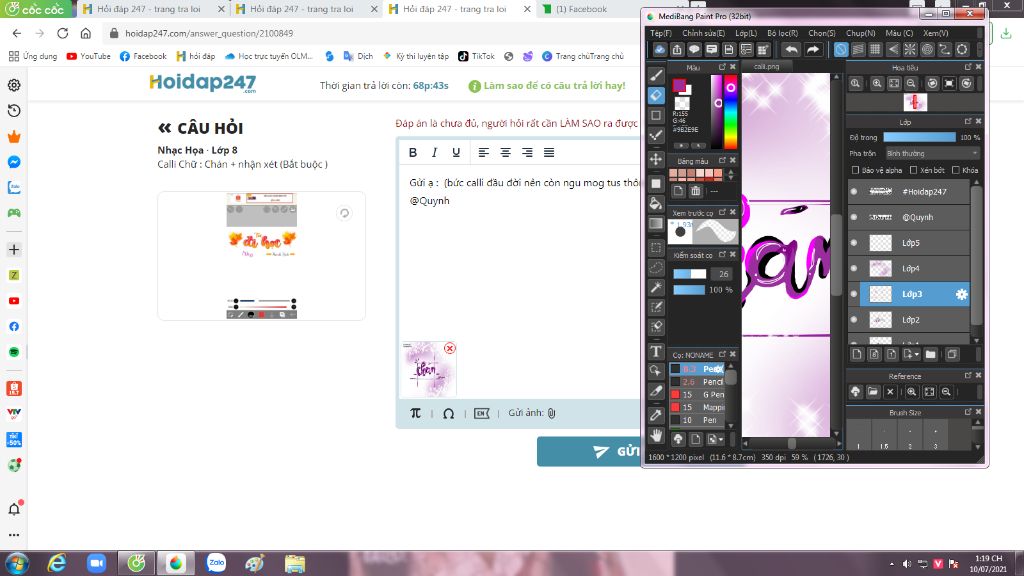
Task: Select the Move tool in MediBang toolbar
Action: pos(656,159)
